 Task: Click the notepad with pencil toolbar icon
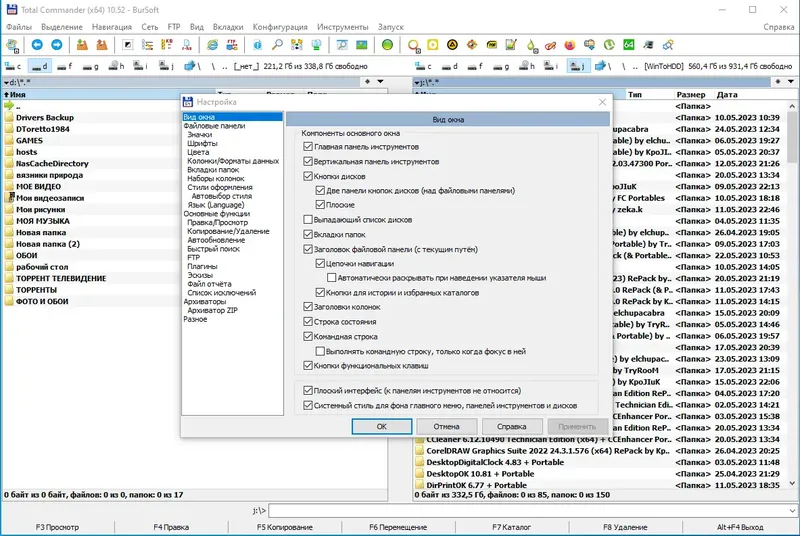tap(511, 45)
